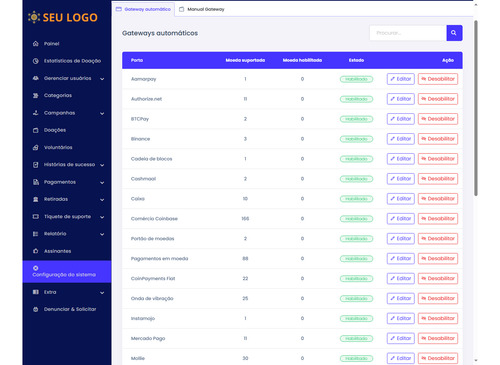Click the scrollbar down arrow
Image resolution: width=500 pixels, height=365 pixels.
click(476, 360)
